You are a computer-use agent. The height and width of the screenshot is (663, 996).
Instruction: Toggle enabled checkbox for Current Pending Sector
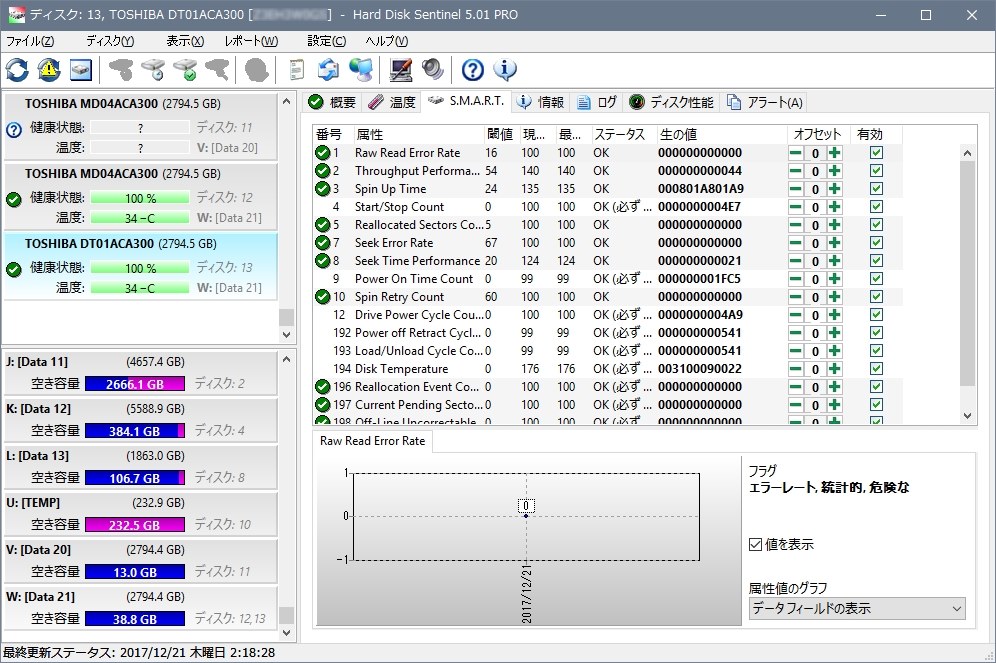[877, 405]
